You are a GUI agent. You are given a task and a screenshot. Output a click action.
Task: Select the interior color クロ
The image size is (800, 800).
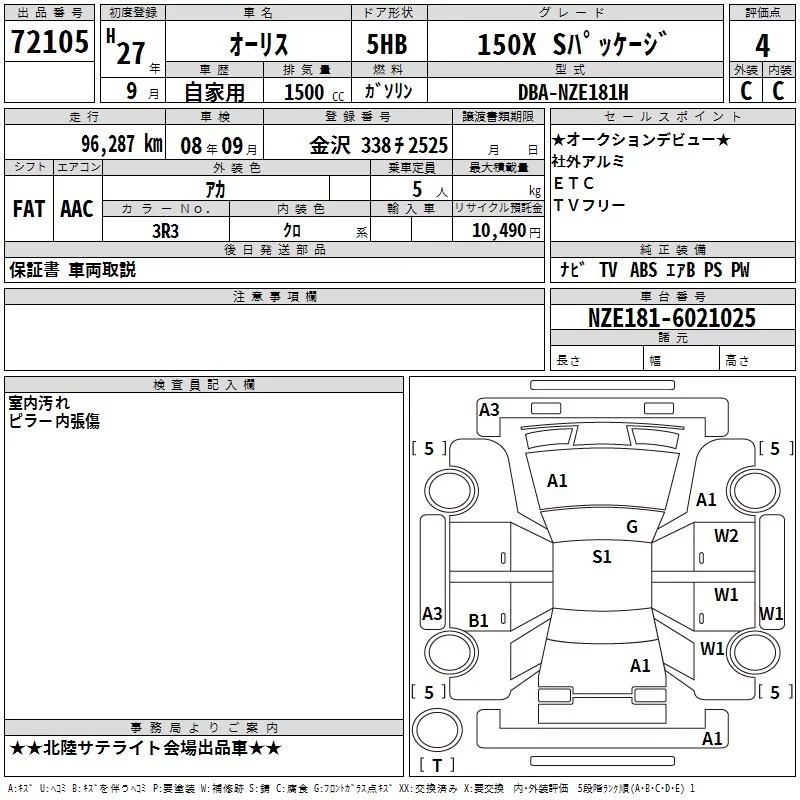coord(292,231)
